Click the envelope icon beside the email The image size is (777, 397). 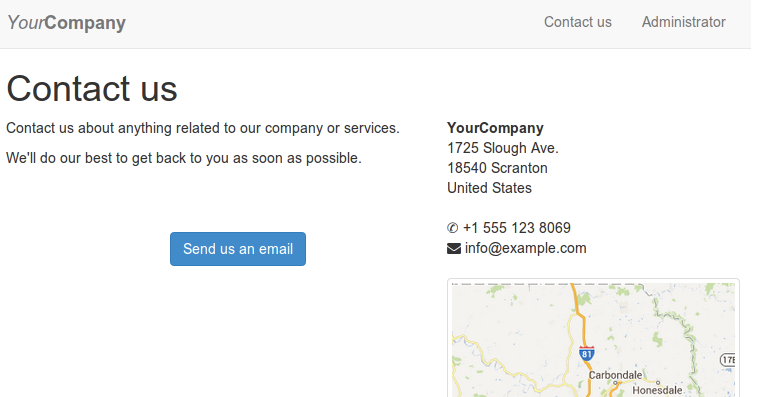(x=454, y=248)
